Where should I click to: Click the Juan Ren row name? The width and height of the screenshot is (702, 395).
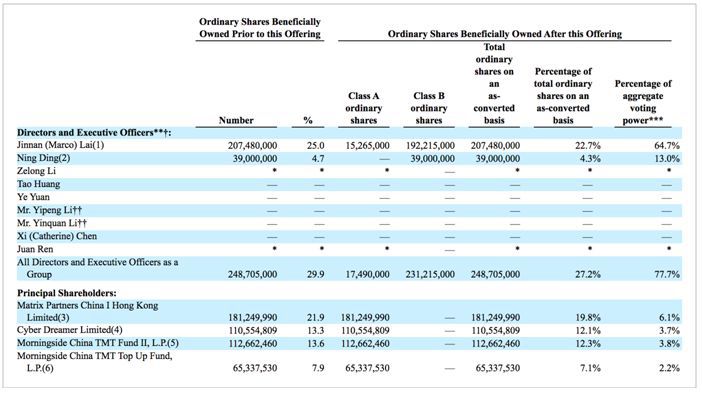(35, 249)
